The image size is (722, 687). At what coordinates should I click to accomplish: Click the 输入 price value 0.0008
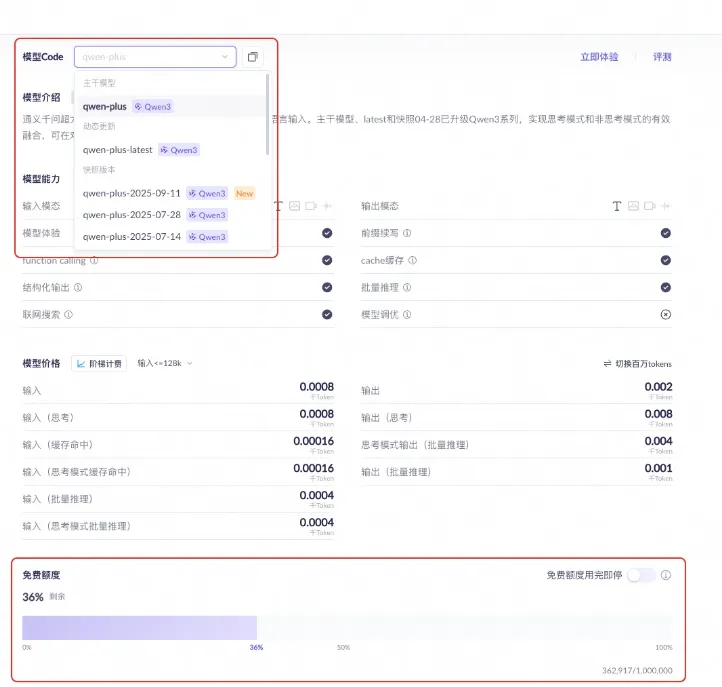pos(316,386)
